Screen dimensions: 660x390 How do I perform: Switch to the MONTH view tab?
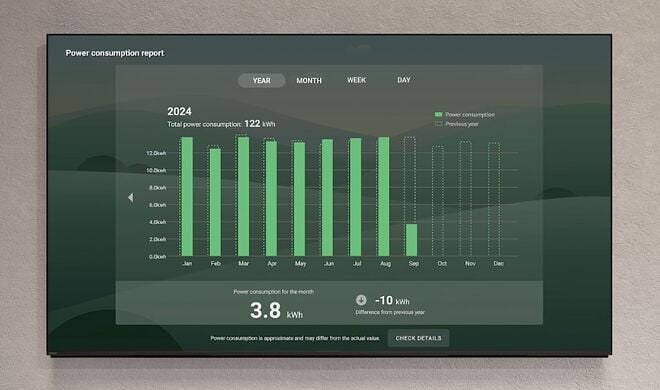click(309, 80)
